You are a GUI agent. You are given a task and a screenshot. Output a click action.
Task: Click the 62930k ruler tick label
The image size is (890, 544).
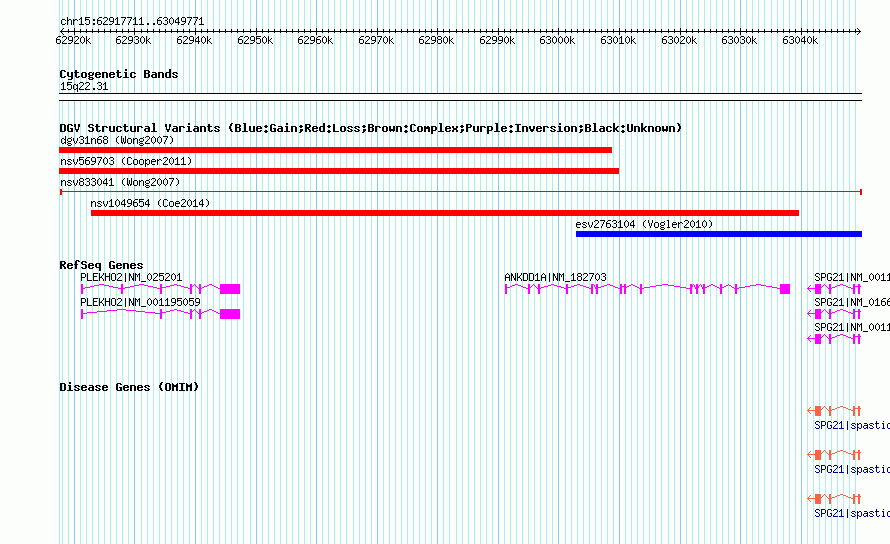click(x=133, y=40)
